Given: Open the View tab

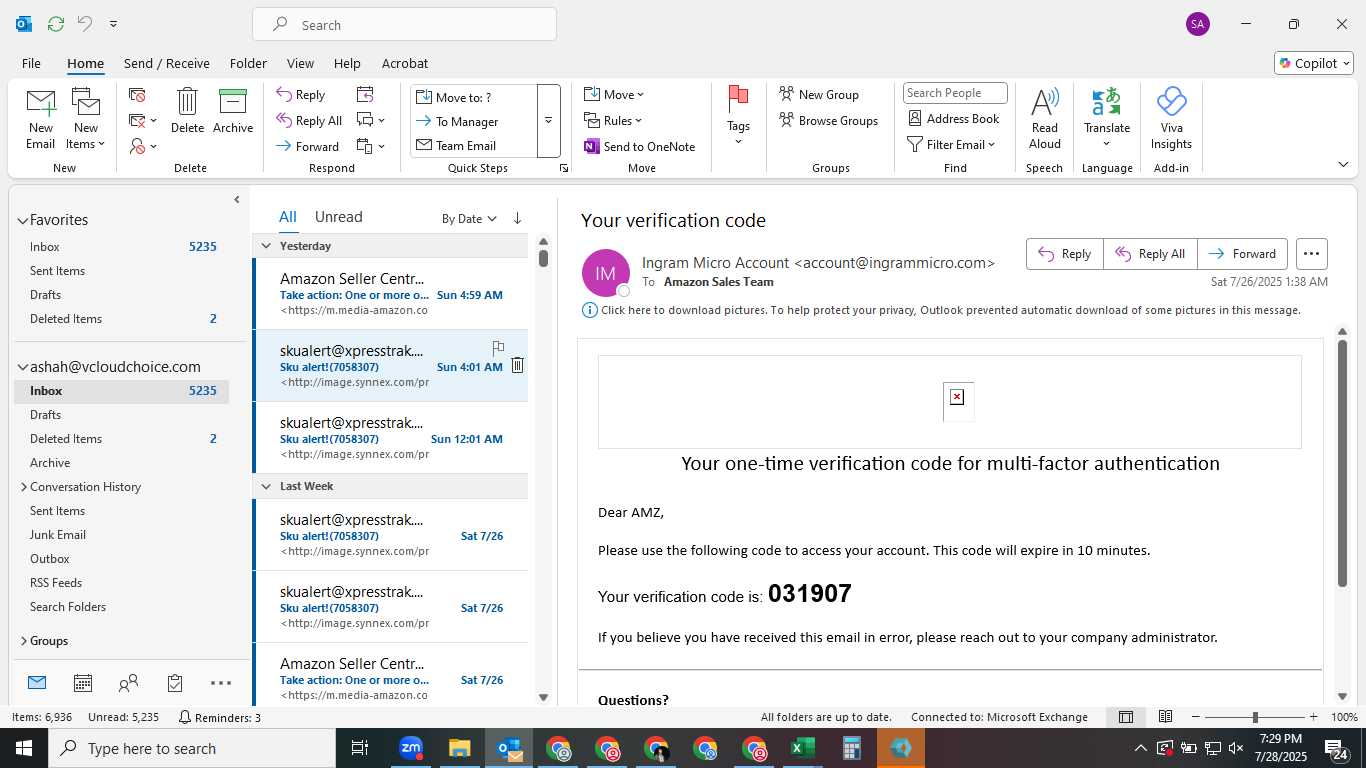Looking at the screenshot, I should pos(300,63).
